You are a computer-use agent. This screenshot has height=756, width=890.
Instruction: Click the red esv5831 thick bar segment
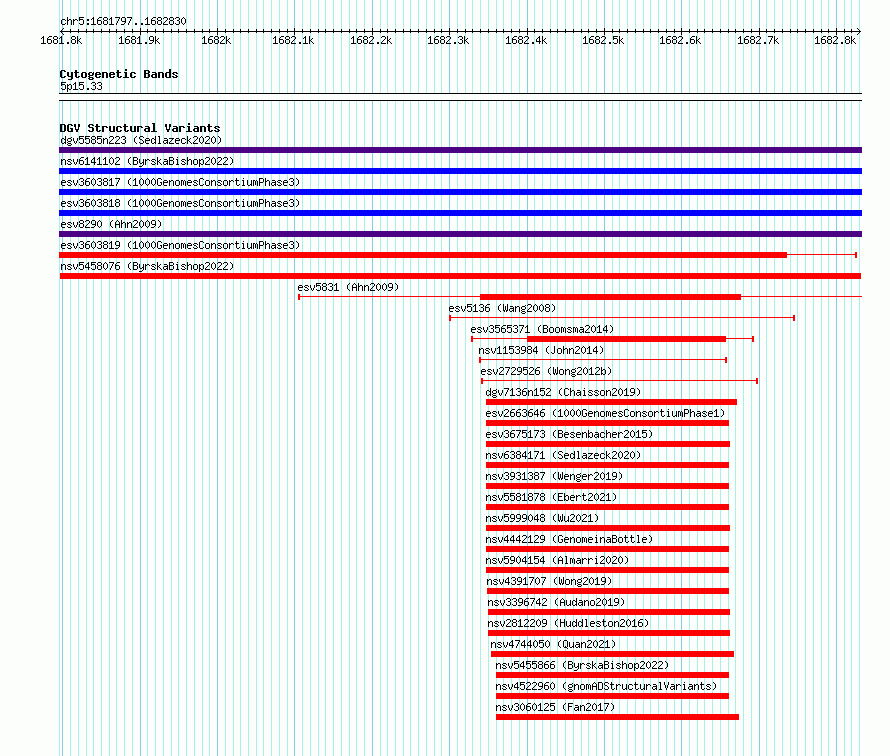(610, 297)
